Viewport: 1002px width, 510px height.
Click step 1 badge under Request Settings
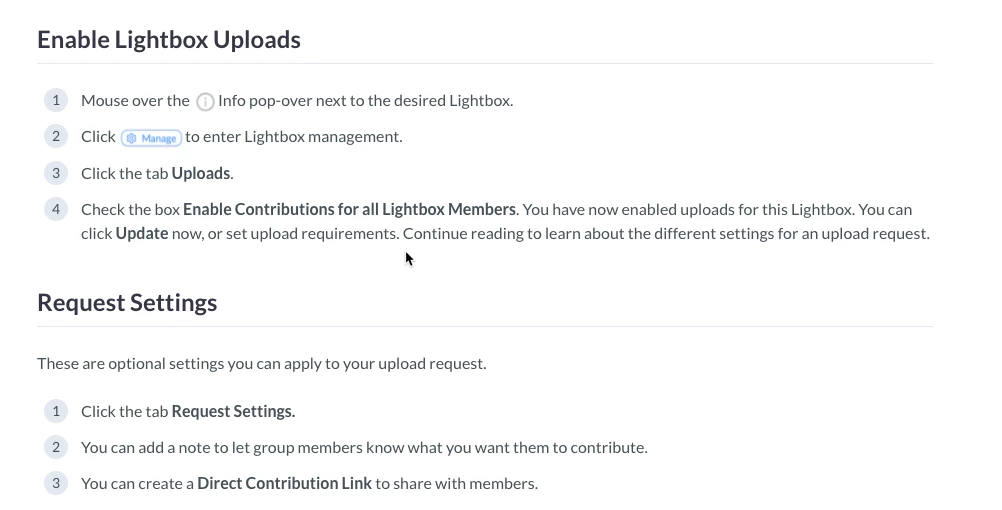pyautogui.click(x=56, y=411)
